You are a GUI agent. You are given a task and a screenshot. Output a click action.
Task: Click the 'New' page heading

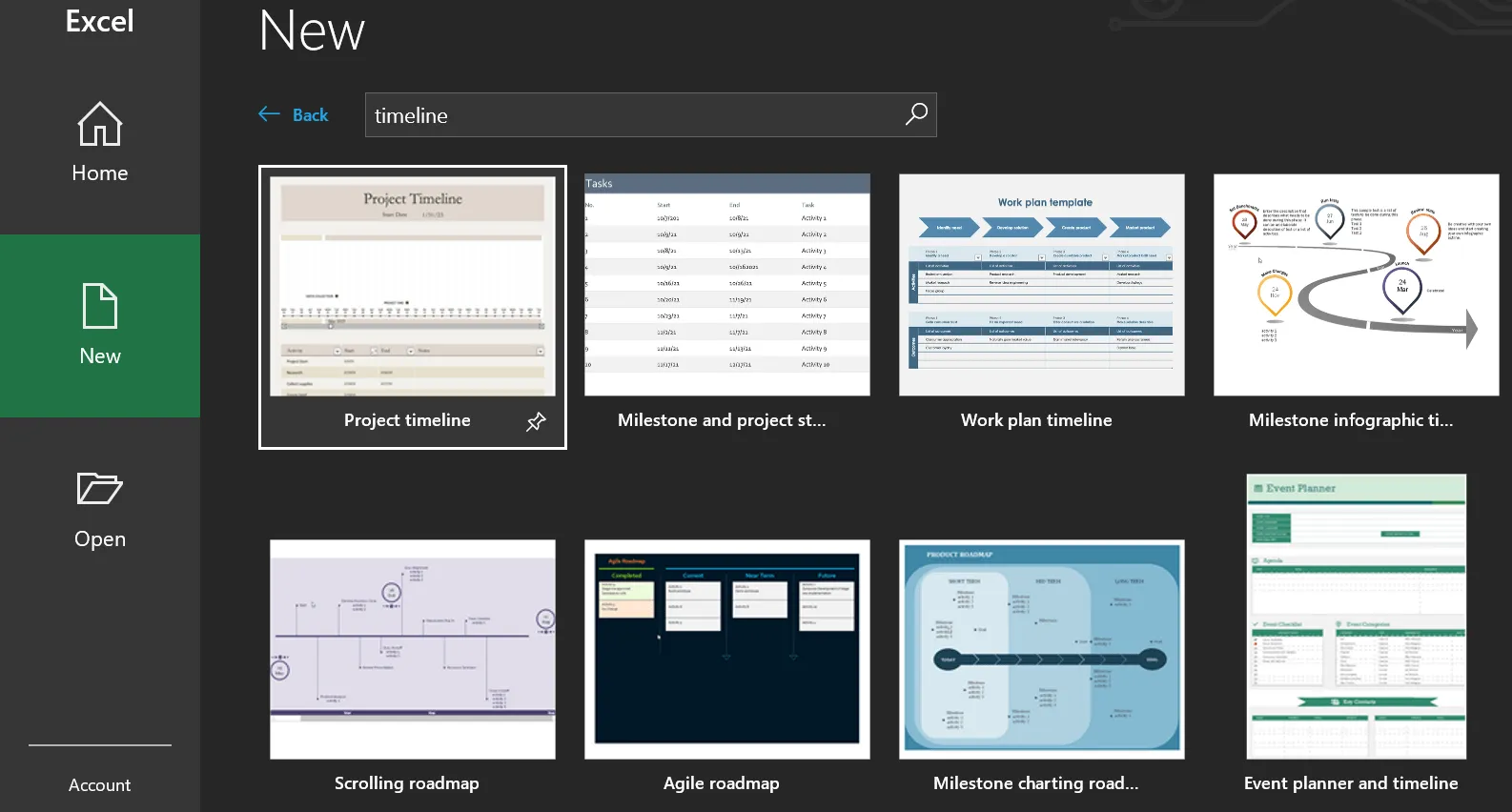coord(312,30)
